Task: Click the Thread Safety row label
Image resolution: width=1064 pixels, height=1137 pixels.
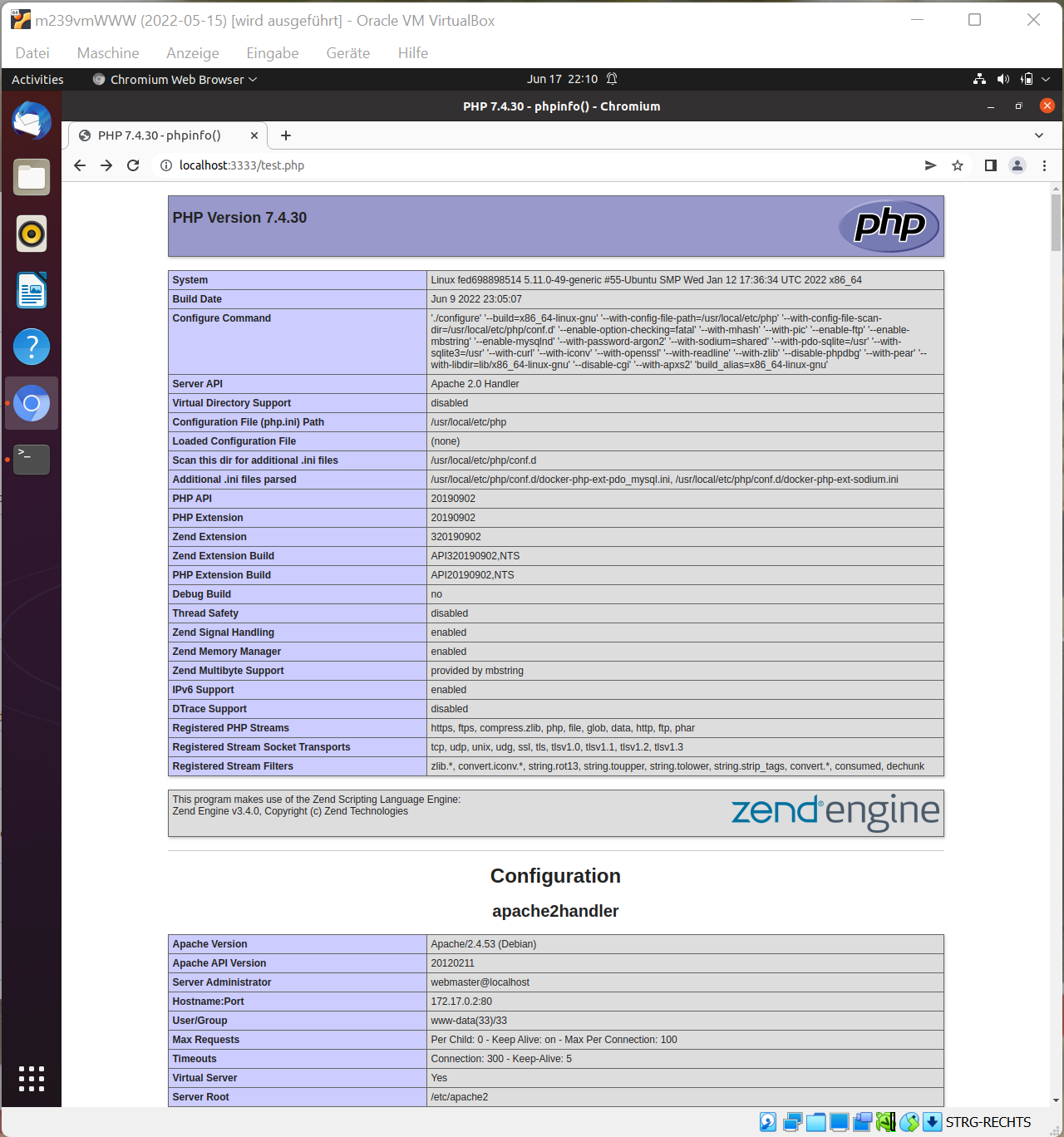Action: 205,613
